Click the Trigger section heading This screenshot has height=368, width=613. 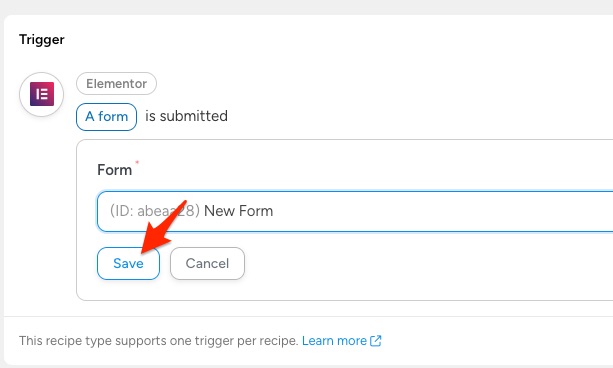point(42,39)
